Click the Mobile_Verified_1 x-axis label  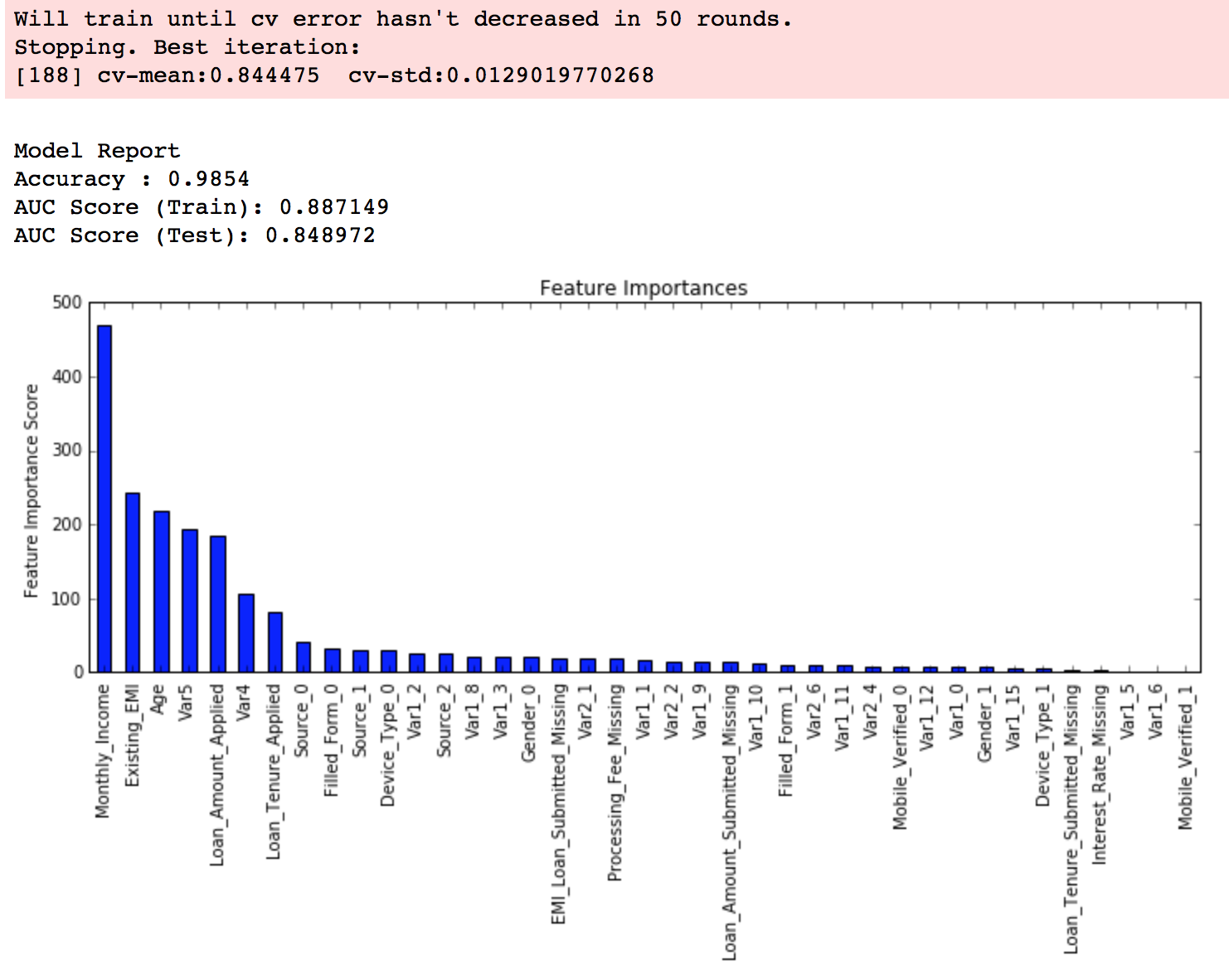pos(1185,756)
